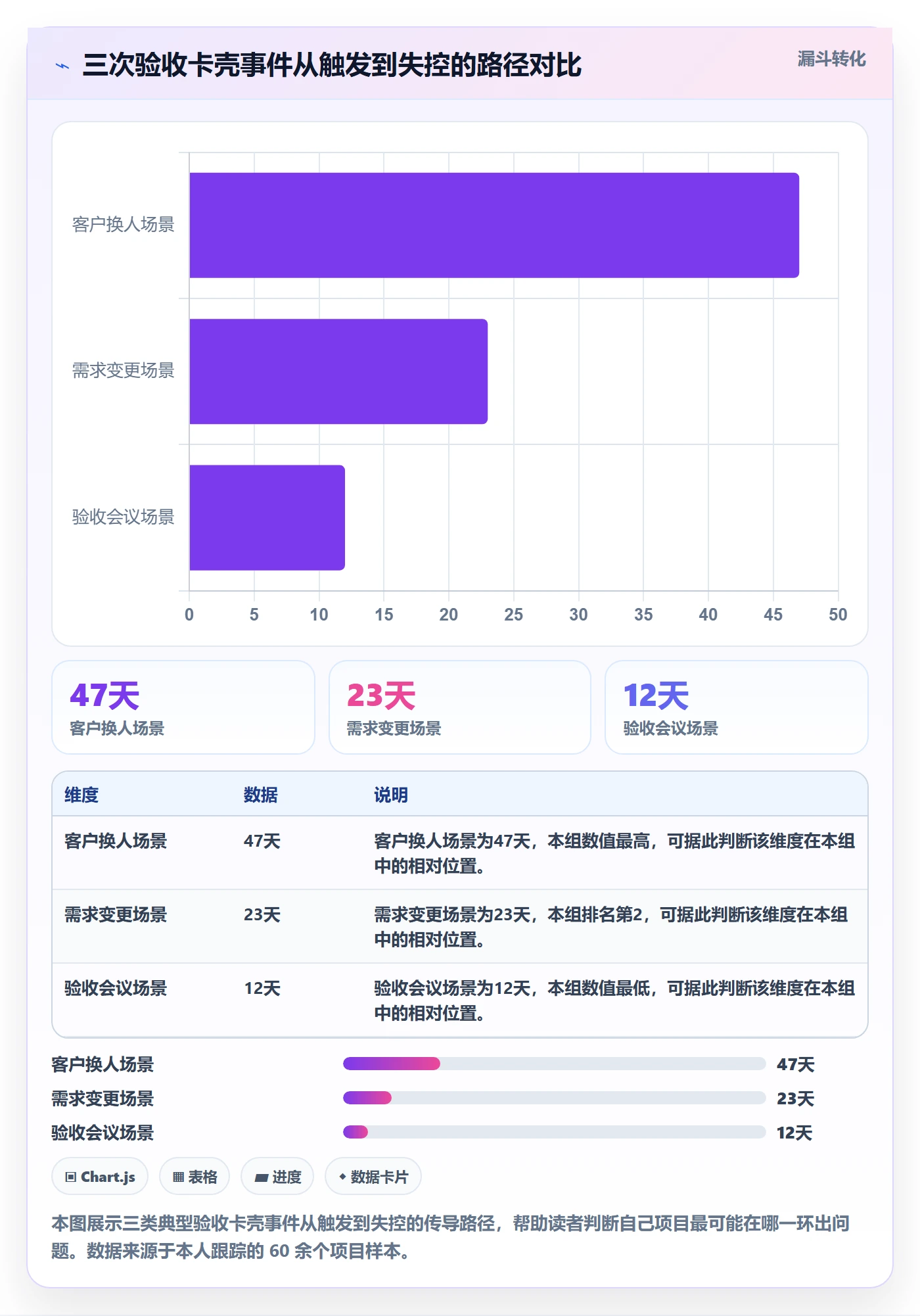Image resolution: width=920 pixels, height=1316 pixels.
Task: Click the 客户换人场景 progress bar
Action: (554, 1064)
